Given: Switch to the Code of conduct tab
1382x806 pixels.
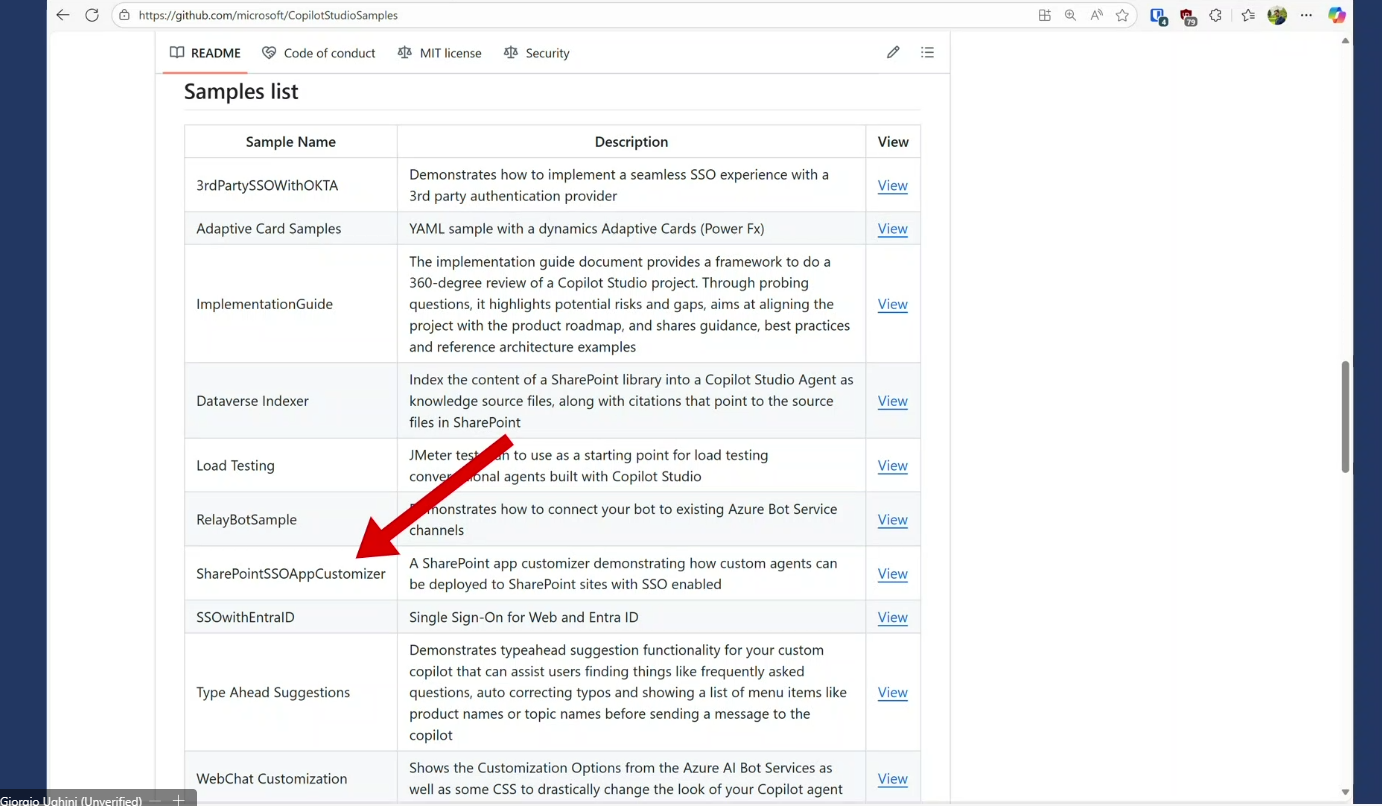Looking at the screenshot, I should (x=319, y=53).
